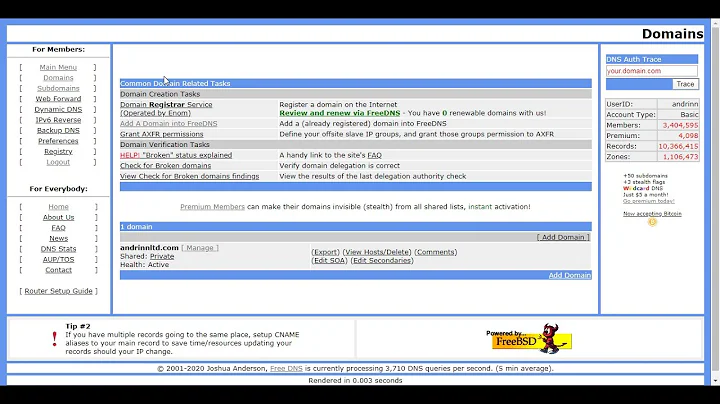720x404 pixels.
Task: Click Check for Broken domains
Action: click(x=165, y=166)
